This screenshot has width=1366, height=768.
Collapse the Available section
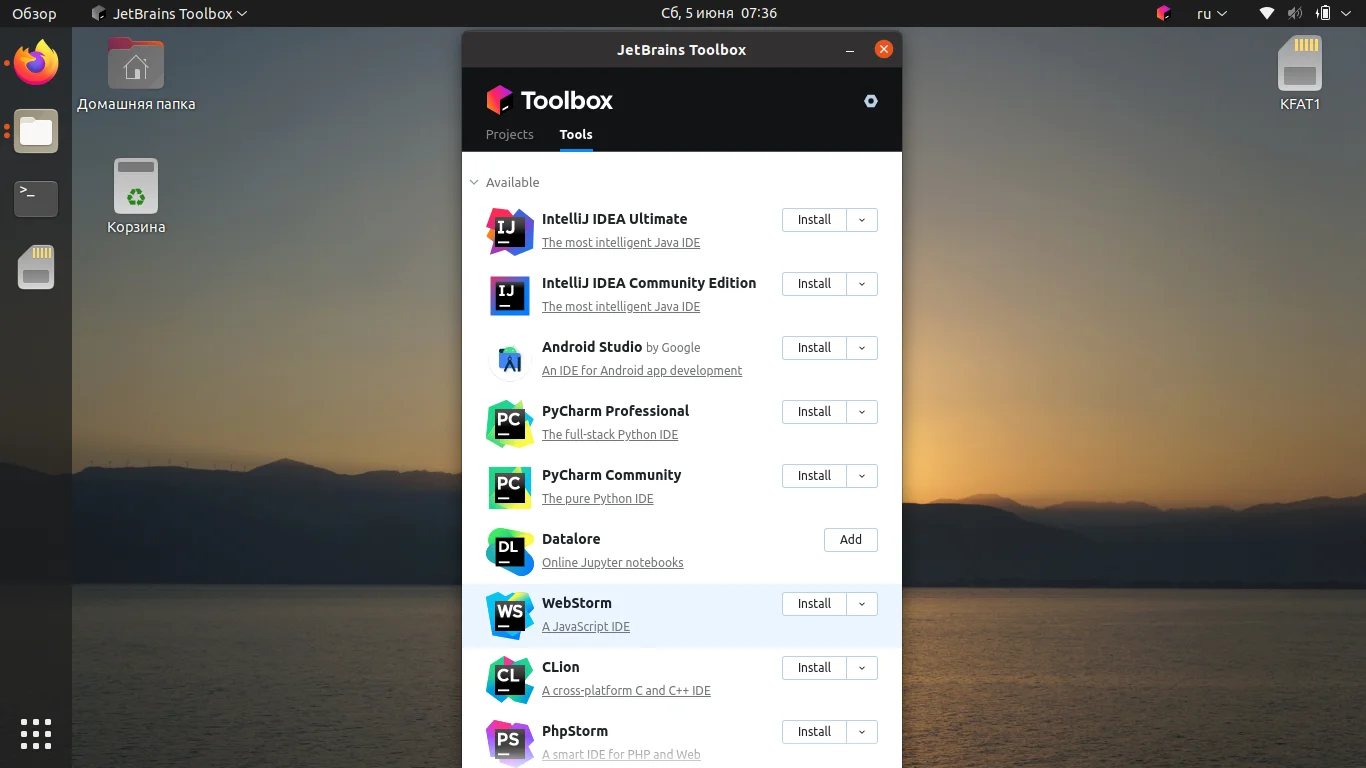coord(473,182)
